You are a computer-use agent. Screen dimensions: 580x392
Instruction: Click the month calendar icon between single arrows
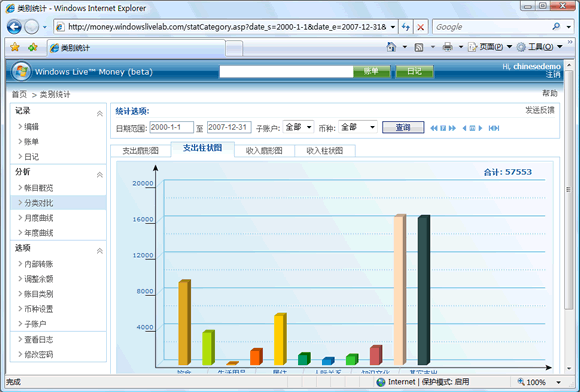point(472,128)
